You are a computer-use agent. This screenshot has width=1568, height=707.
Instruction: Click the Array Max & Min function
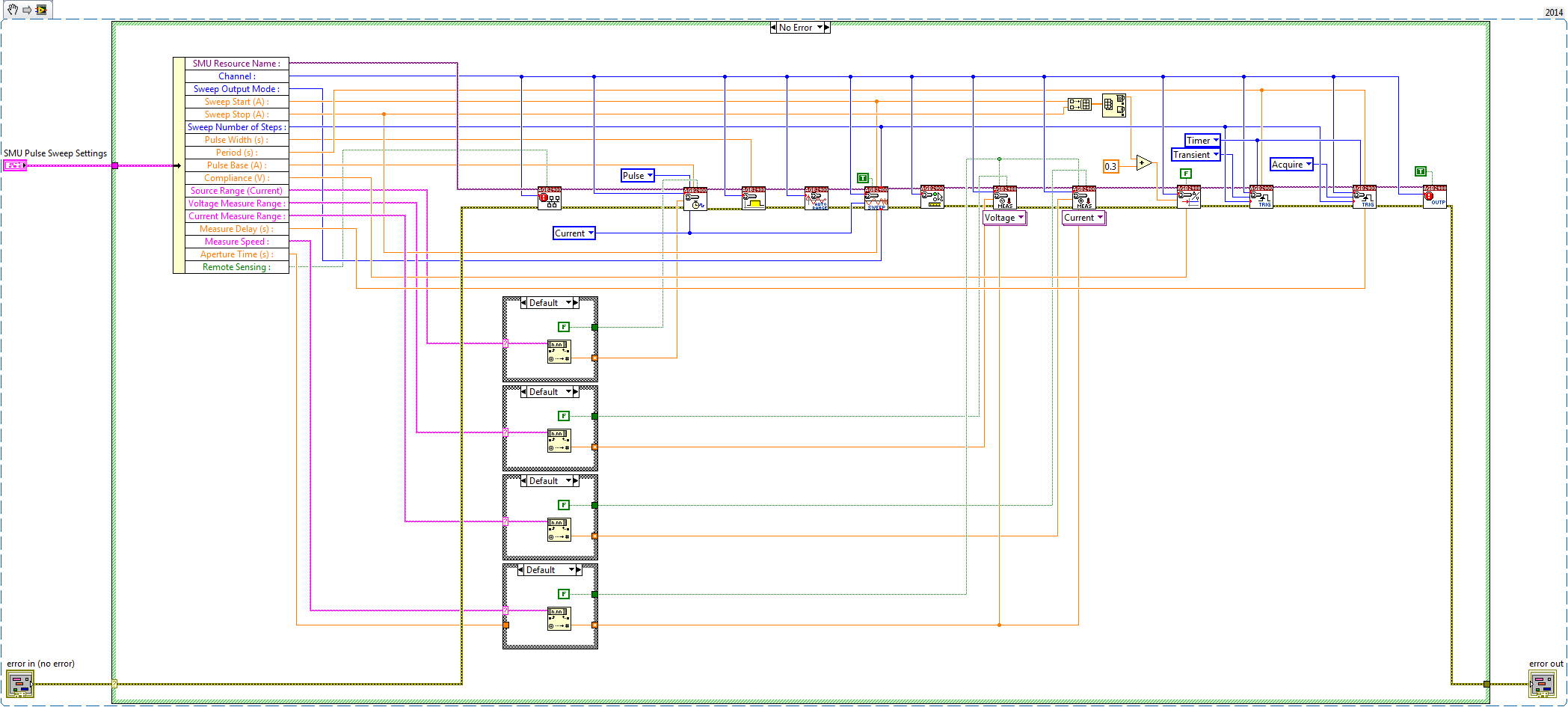click(1114, 105)
